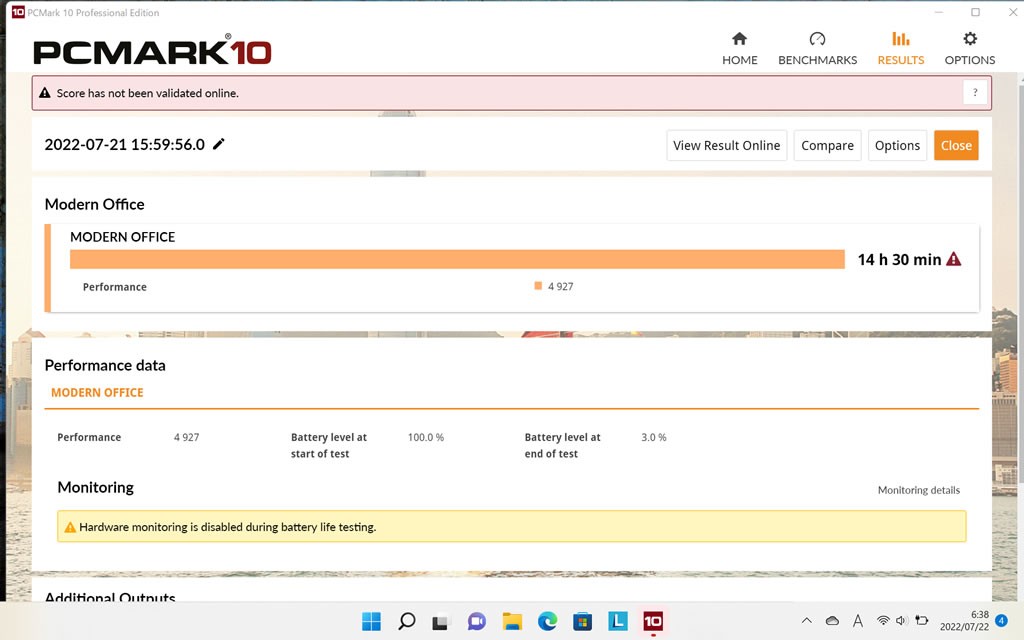Click the OneDrive cloud tray icon
Viewport: 1024px width, 640px height.
(832, 621)
